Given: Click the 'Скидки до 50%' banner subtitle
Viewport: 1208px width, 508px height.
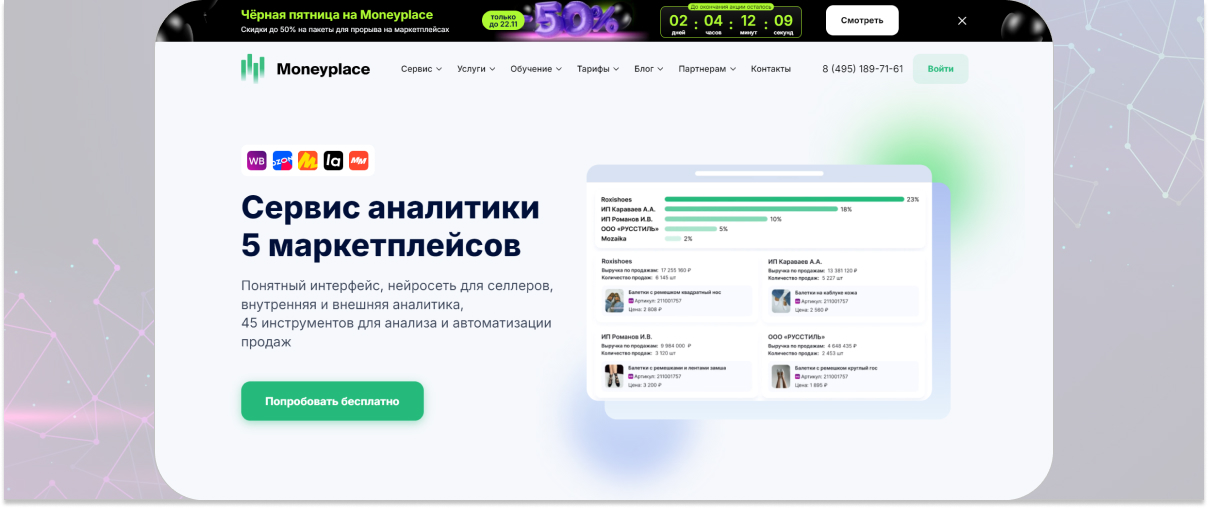Looking at the screenshot, I should coord(345,30).
